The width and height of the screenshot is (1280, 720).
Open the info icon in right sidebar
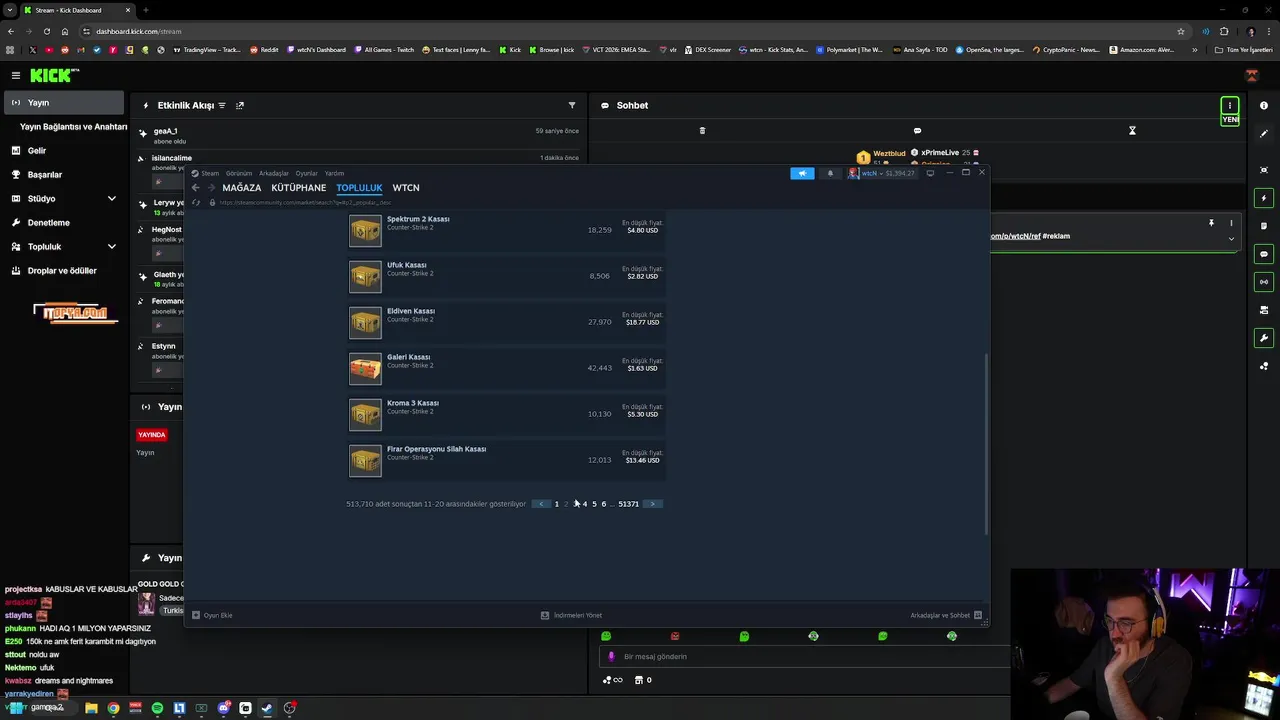(x=1264, y=105)
